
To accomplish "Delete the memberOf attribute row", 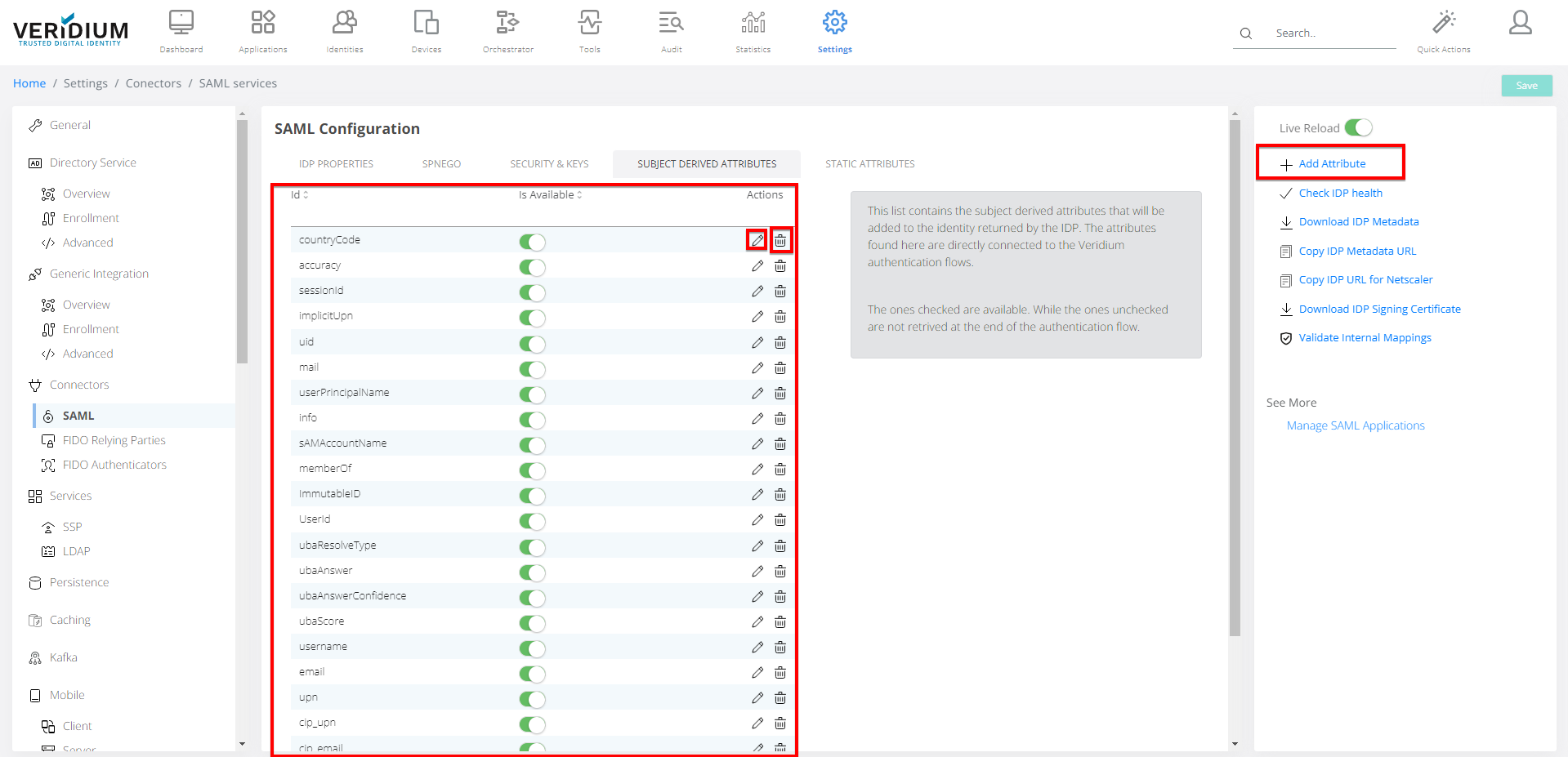I will 780,469.
